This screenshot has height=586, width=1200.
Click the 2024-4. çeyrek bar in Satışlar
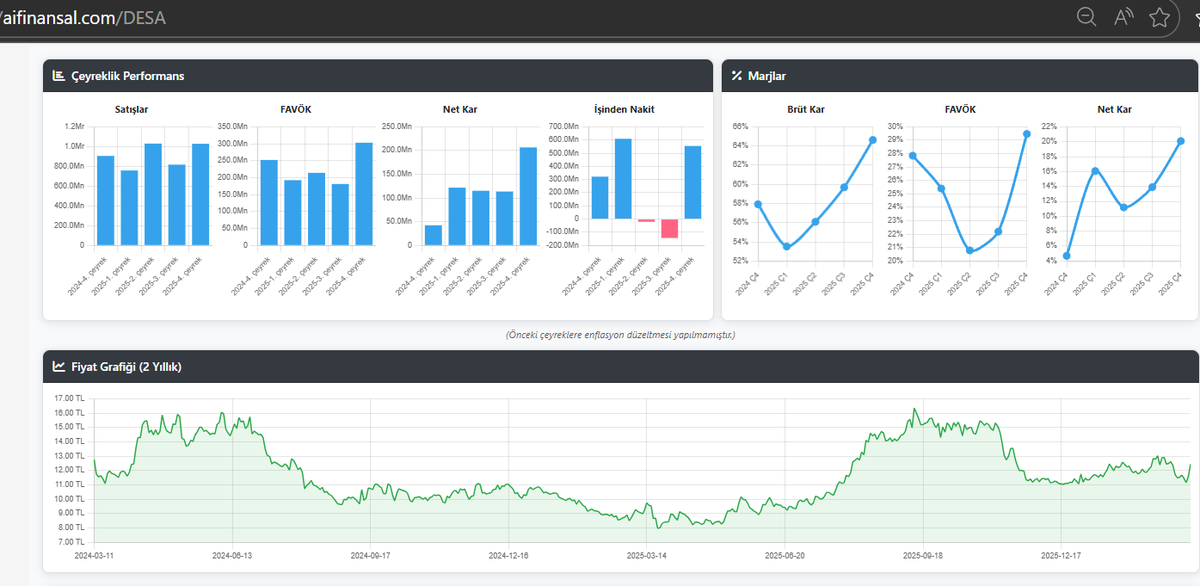coord(105,200)
